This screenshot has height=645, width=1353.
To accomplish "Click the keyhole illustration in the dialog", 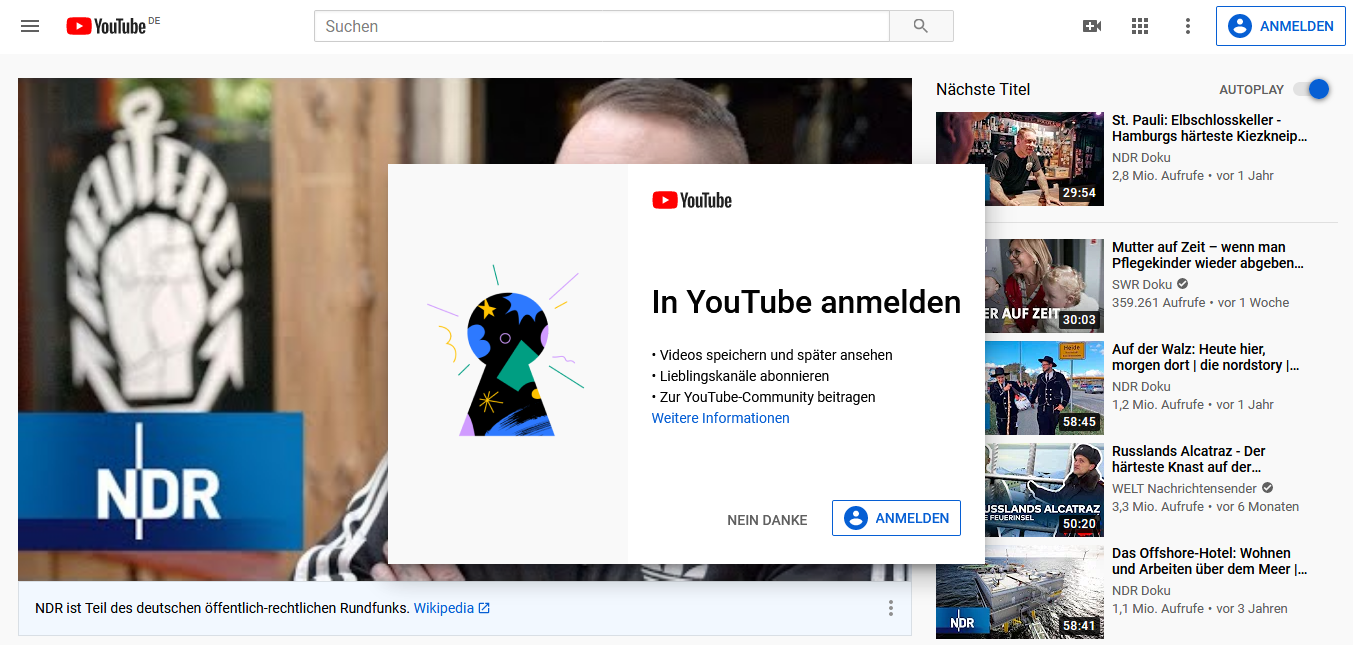I will click(x=506, y=350).
